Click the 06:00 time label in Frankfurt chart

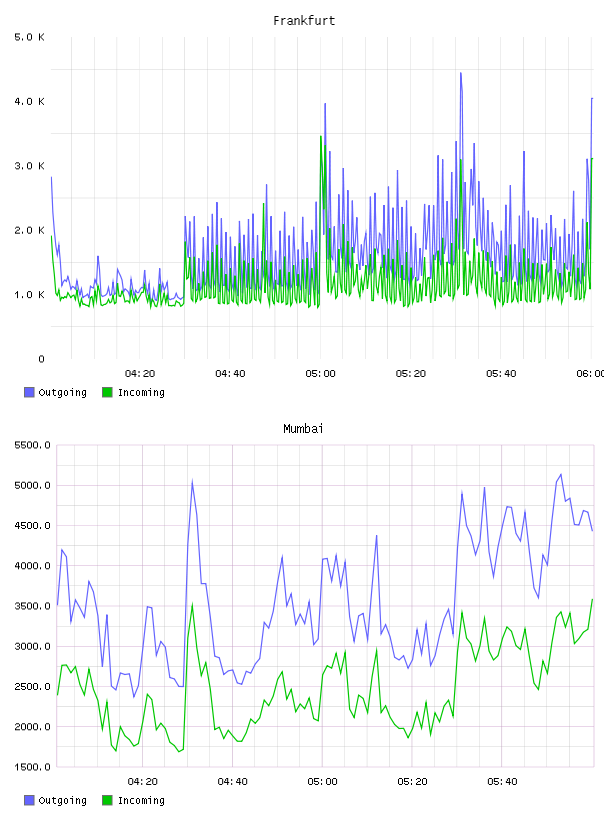(x=590, y=374)
